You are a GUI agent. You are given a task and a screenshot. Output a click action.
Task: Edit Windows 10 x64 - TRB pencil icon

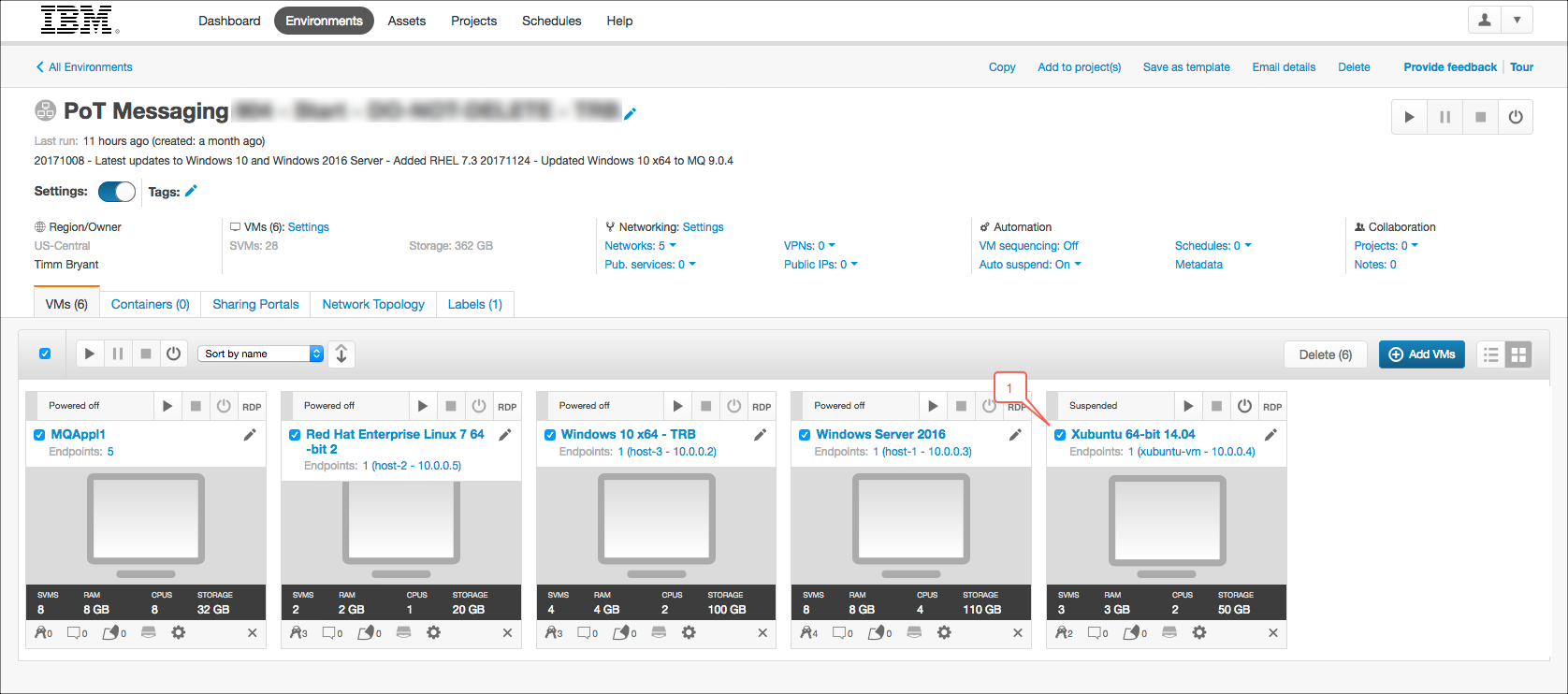(761, 435)
